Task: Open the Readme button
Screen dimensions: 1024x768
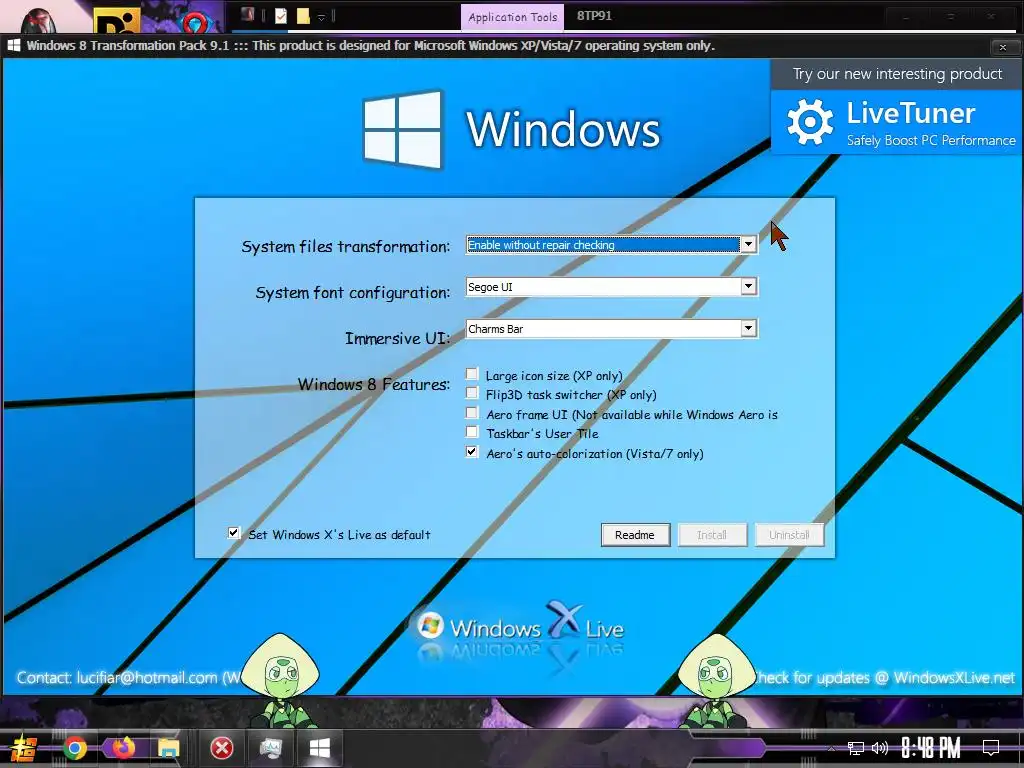Action: [635, 535]
